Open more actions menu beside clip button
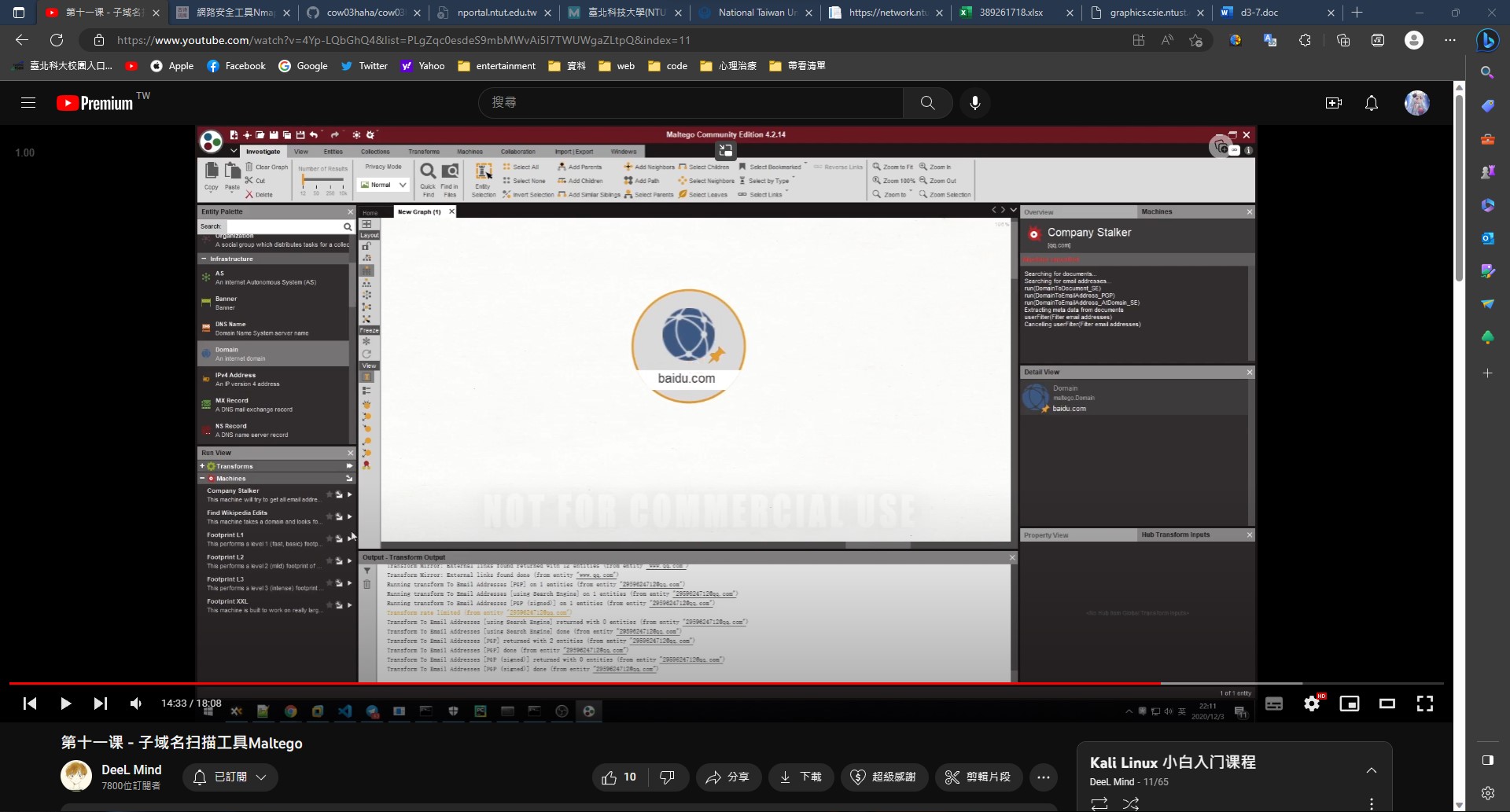Viewport: 1510px width, 812px height. (1044, 777)
